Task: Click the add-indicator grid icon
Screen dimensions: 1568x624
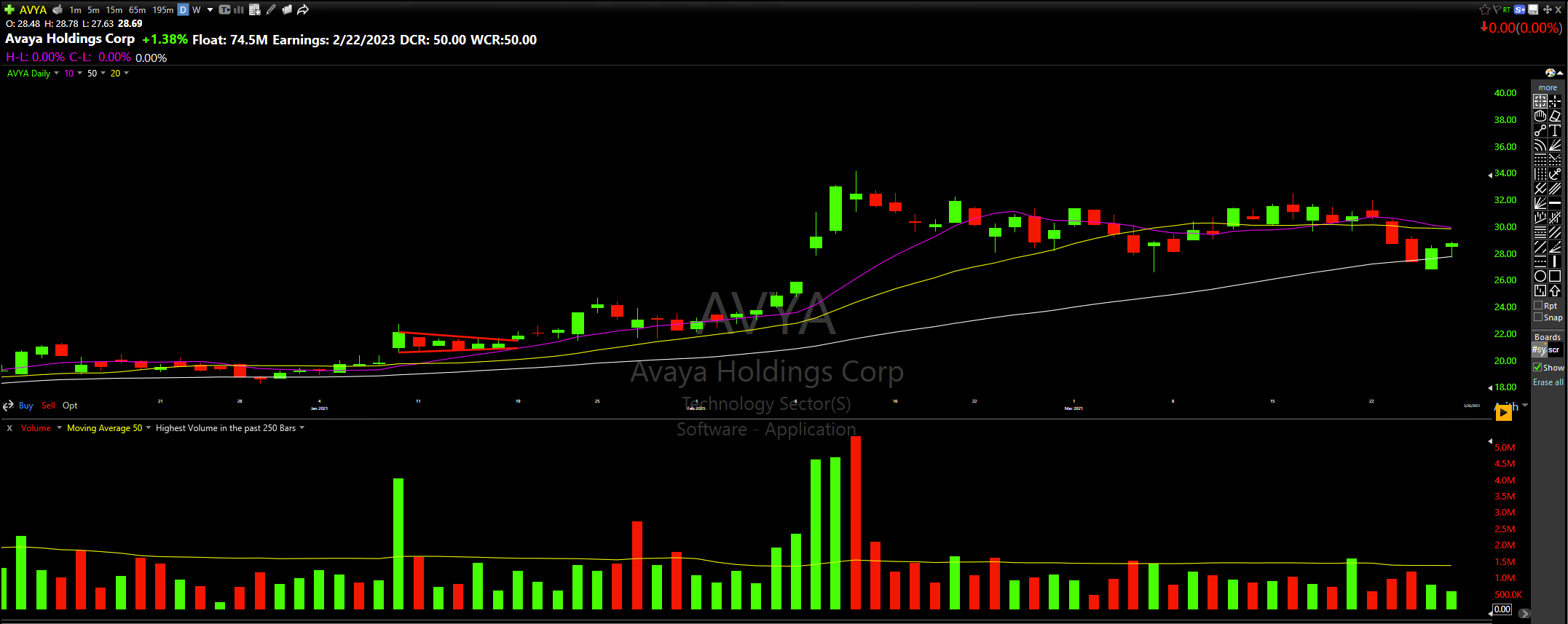Action: tap(255, 9)
